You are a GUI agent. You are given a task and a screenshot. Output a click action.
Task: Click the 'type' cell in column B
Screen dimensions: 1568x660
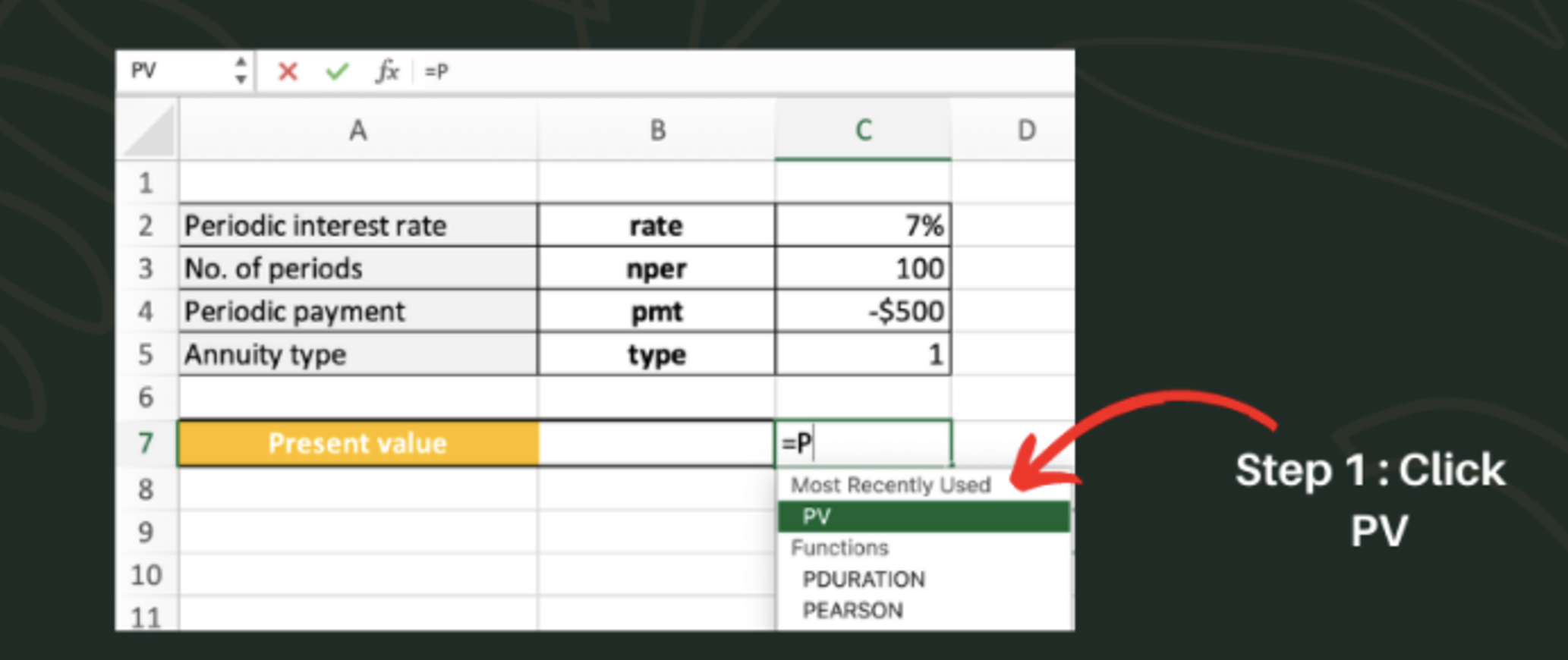656,354
